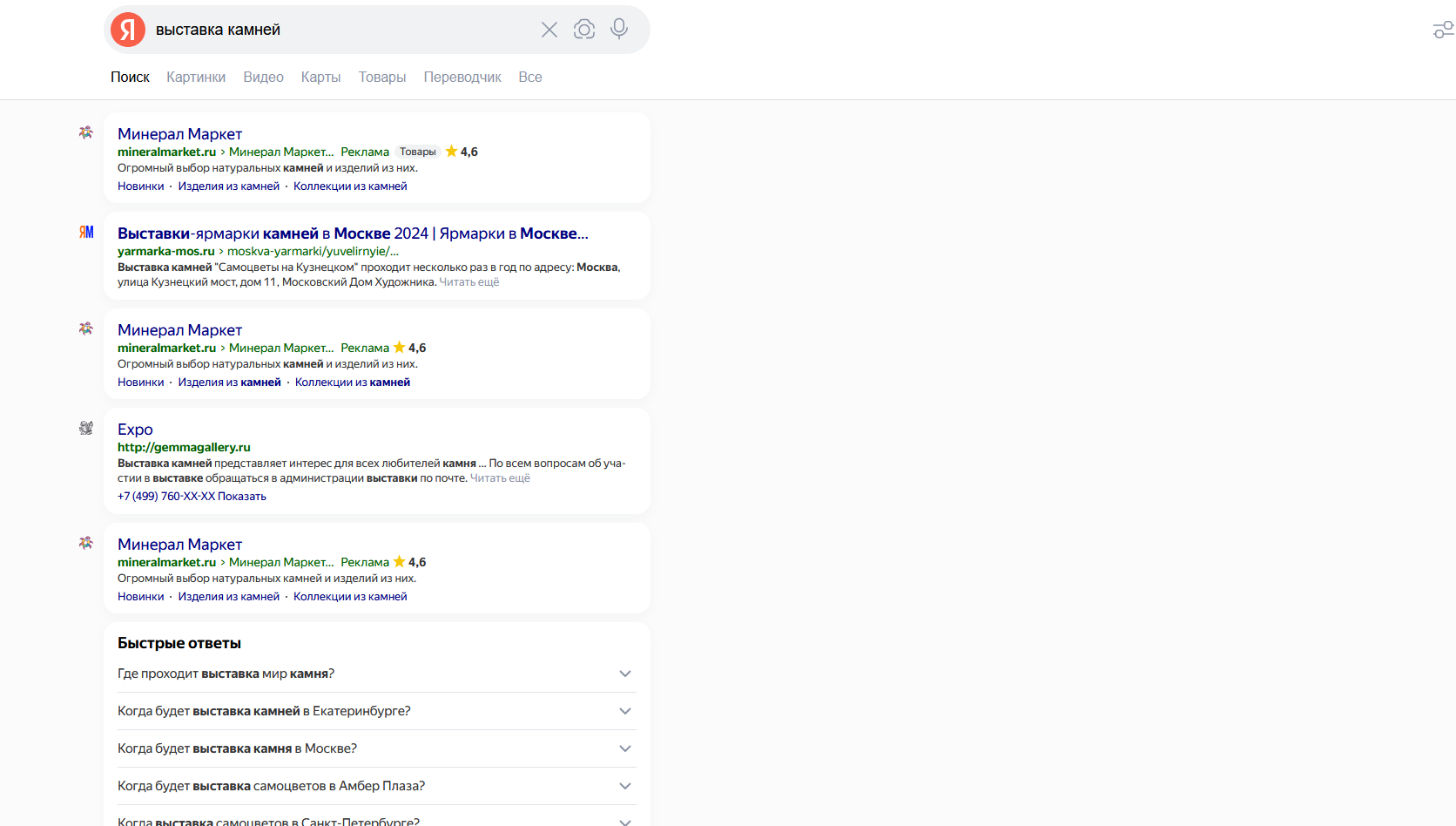Start voice search microphone icon
This screenshot has height=826, width=1456.
tap(619, 30)
